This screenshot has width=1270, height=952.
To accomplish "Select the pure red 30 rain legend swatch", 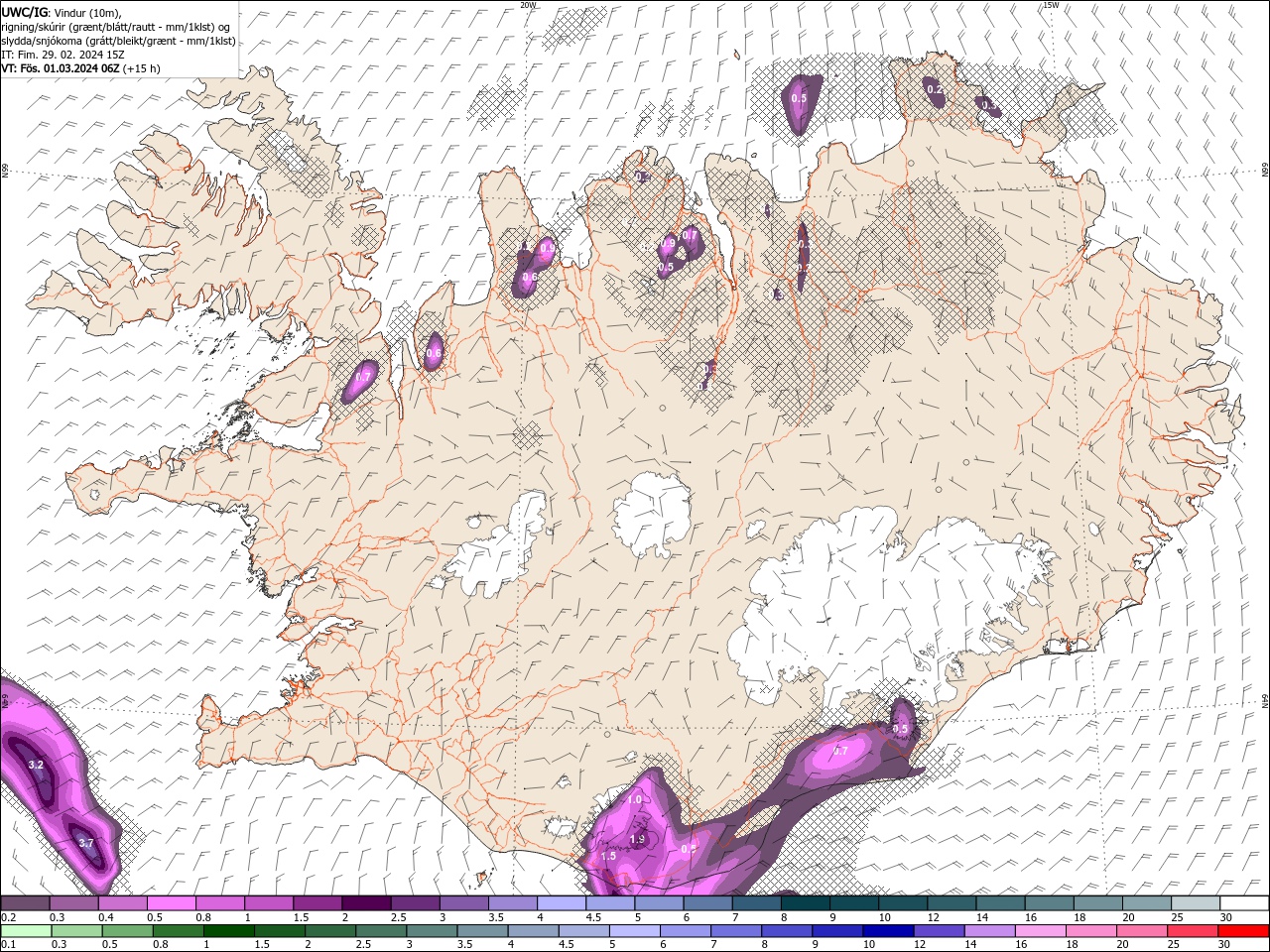I will point(1242,931).
